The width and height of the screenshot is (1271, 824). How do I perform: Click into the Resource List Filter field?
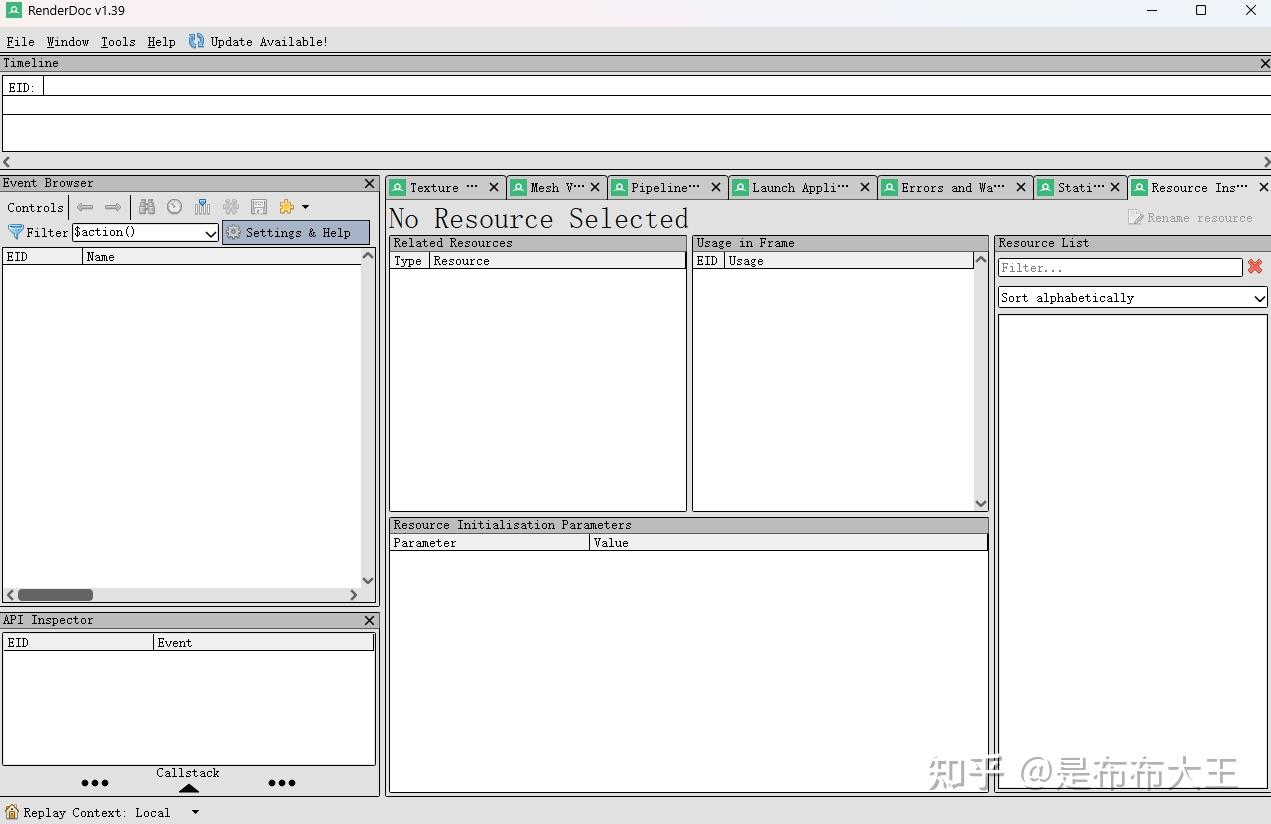[1120, 268]
